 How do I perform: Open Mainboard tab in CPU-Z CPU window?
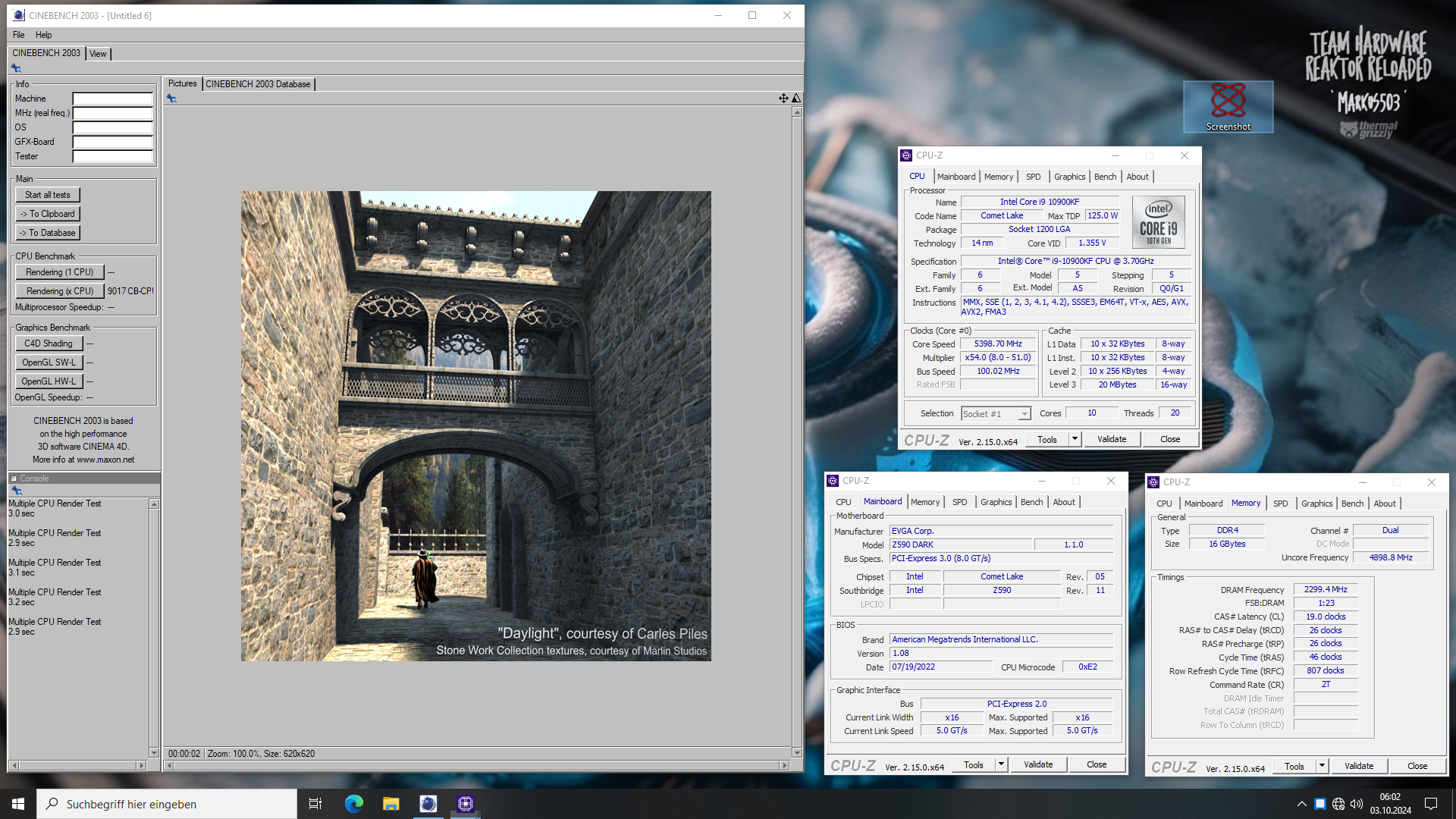click(956, 177)
